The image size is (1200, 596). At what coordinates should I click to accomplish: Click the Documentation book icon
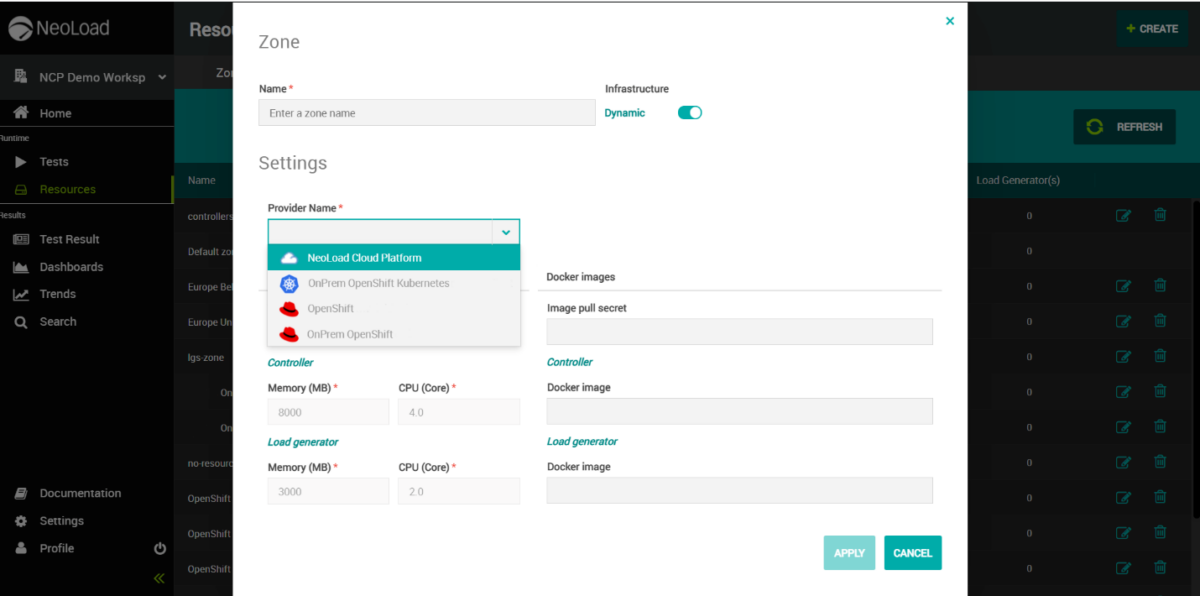click(20, 493)
